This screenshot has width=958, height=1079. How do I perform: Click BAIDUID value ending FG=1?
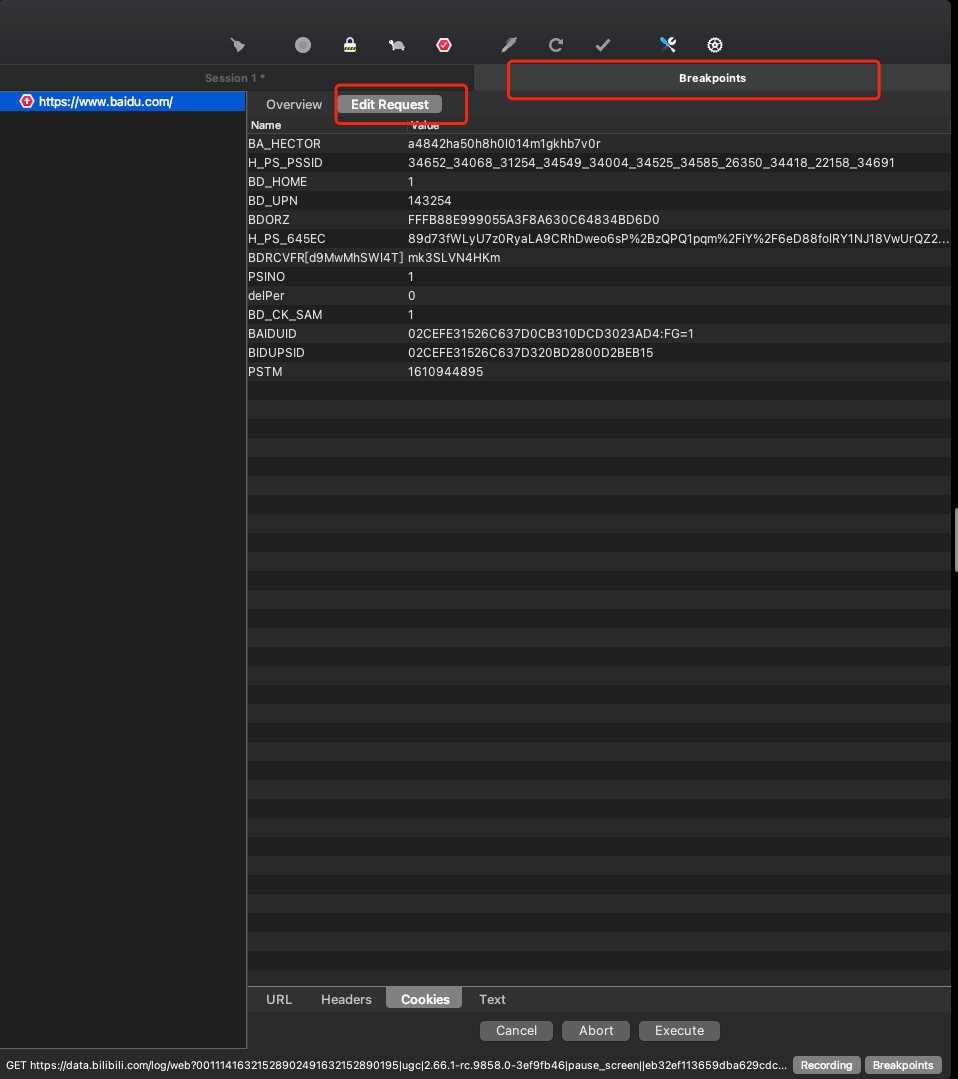(x=551, y=334)
